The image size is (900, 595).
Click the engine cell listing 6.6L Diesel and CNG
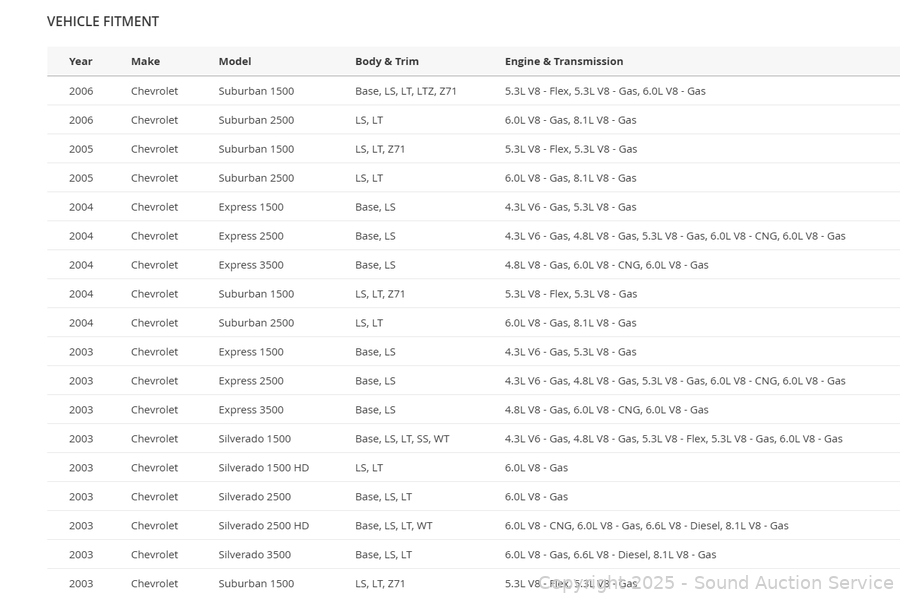pyautogui.click(x=646, y=525)
